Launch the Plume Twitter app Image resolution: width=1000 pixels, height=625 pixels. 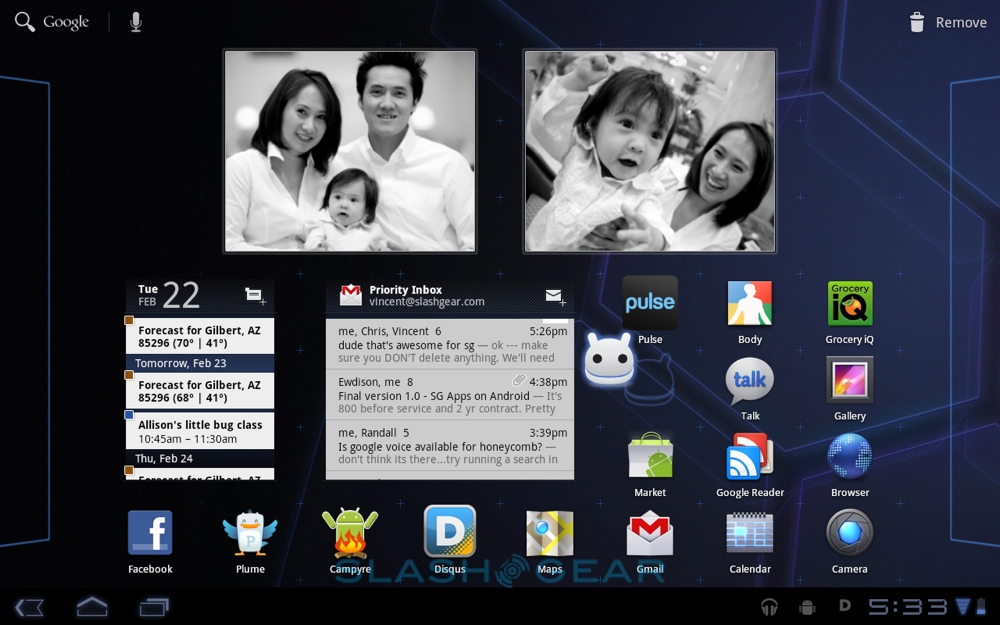250,534
